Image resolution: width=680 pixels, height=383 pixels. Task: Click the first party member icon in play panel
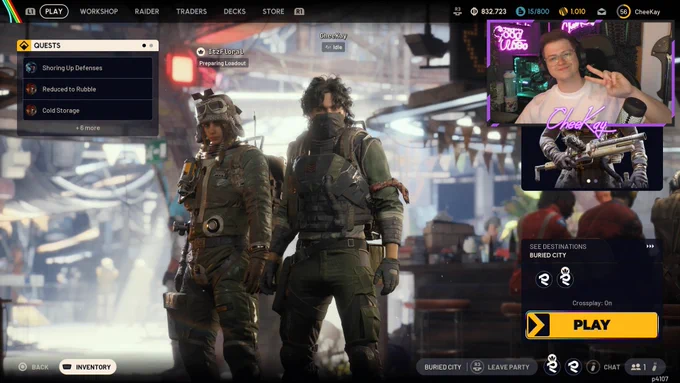point(543,279)
